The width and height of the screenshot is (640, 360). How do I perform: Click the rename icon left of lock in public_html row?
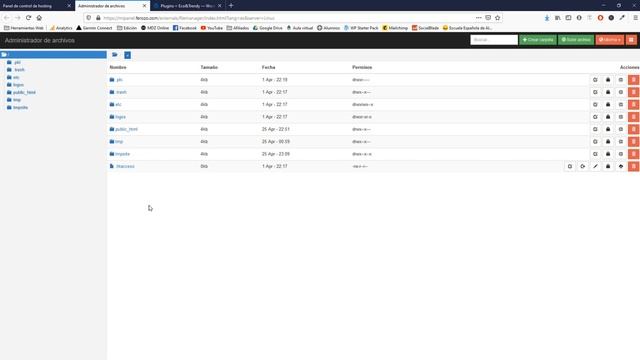pyautogui.click(x=595, y=129)
